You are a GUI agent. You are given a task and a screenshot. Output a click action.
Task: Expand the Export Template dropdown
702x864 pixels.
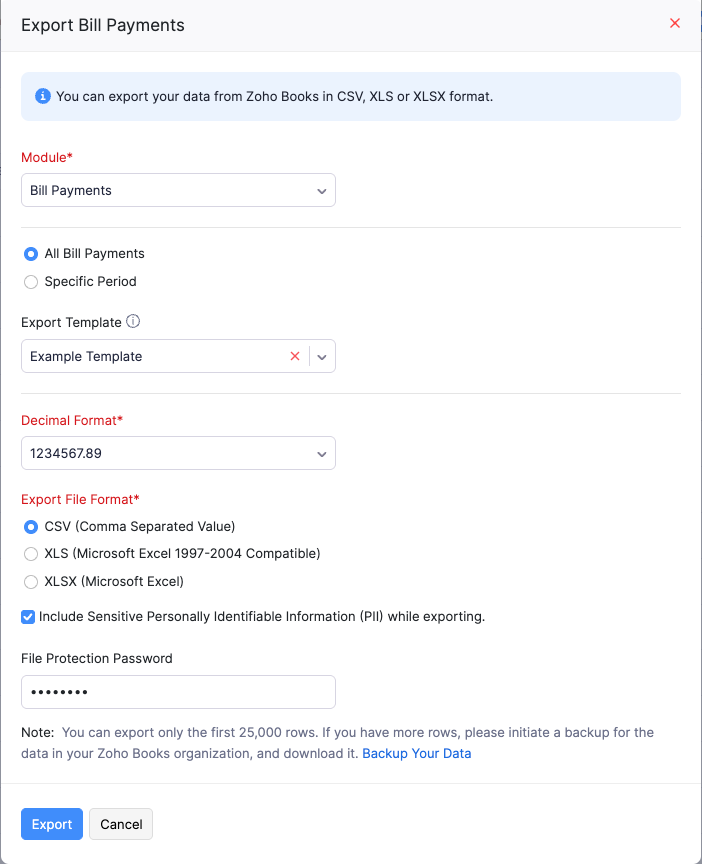coord(322,356)
